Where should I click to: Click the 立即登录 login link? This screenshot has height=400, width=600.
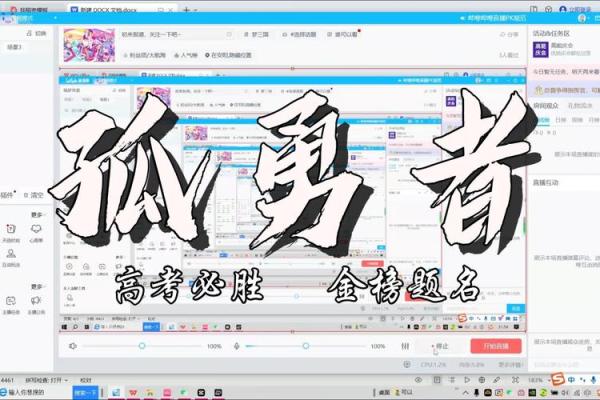[x=579, y=9]
